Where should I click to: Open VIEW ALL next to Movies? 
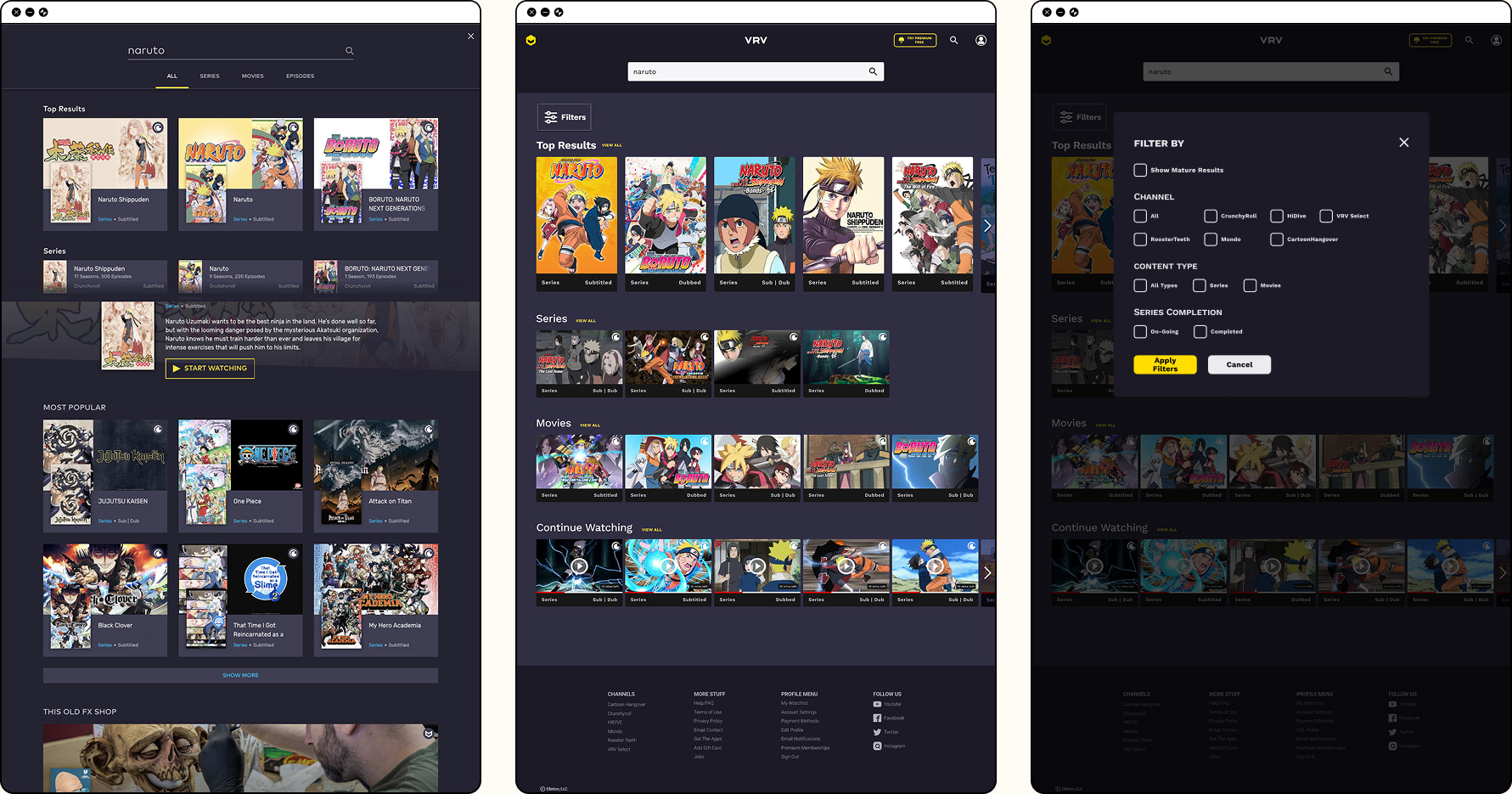click(x=590, y=425)
